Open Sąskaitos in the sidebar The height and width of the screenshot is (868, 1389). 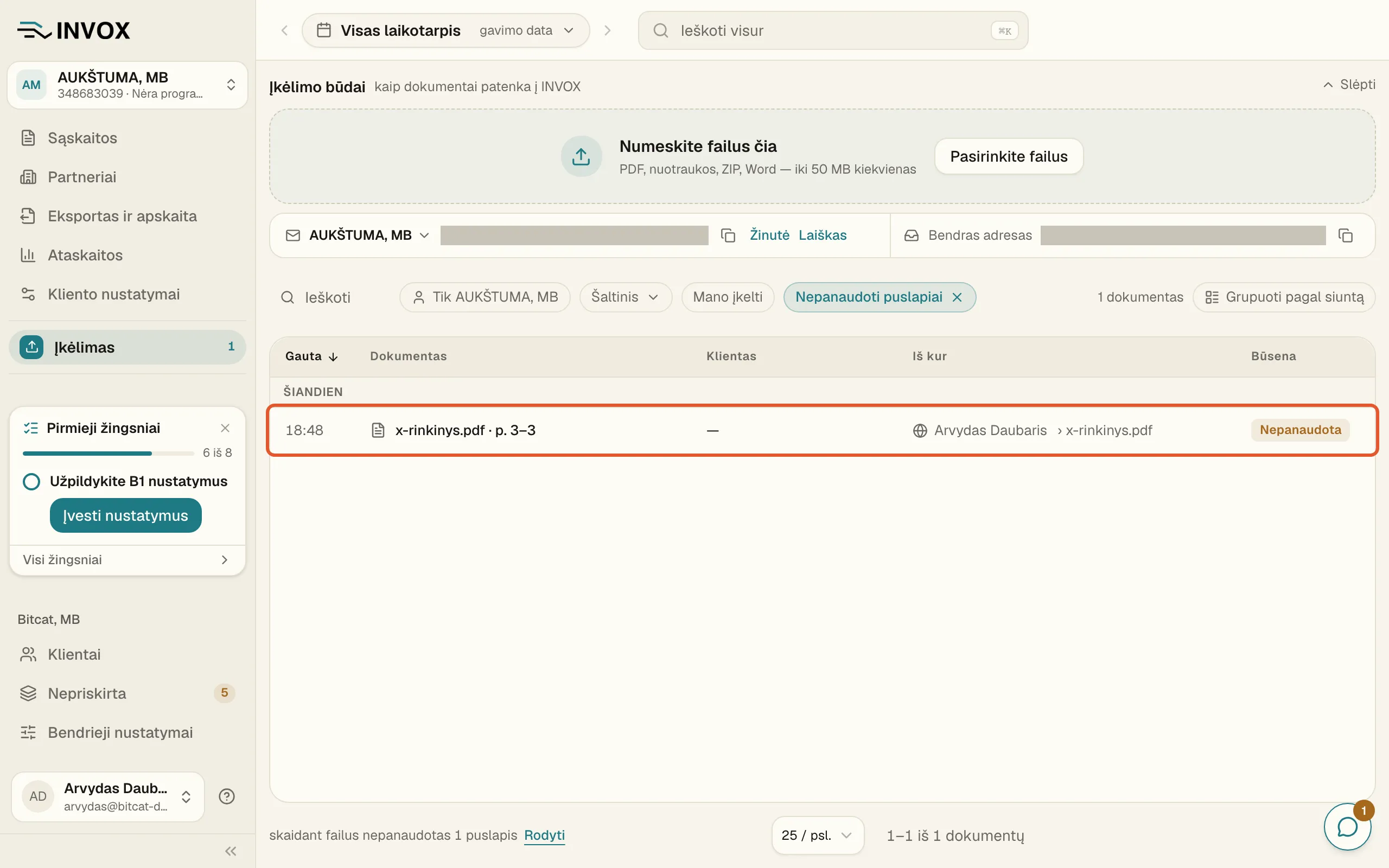click(x=128, y=138)
